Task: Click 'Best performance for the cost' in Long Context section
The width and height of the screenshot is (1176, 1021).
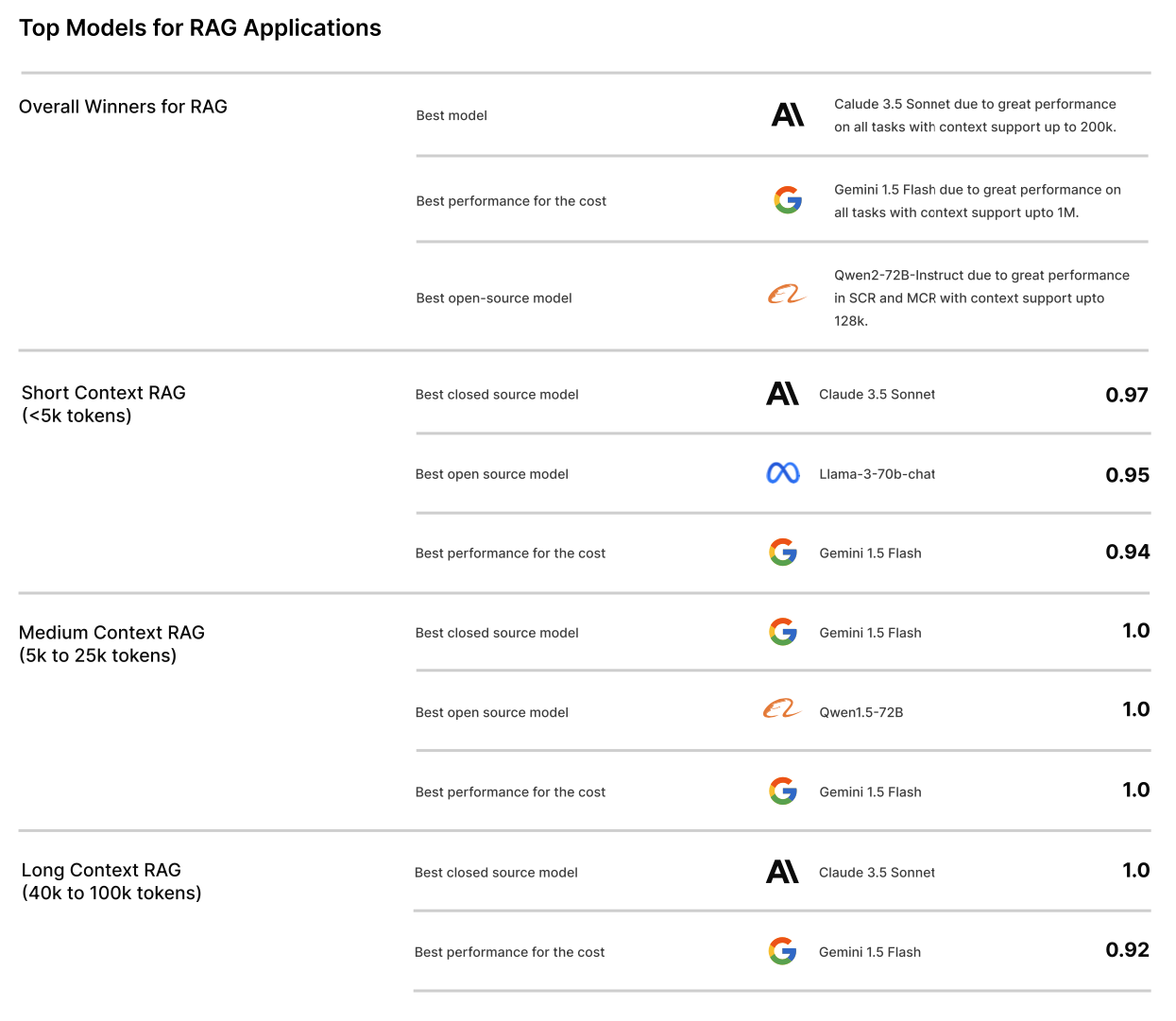Action: click(509, 952)
